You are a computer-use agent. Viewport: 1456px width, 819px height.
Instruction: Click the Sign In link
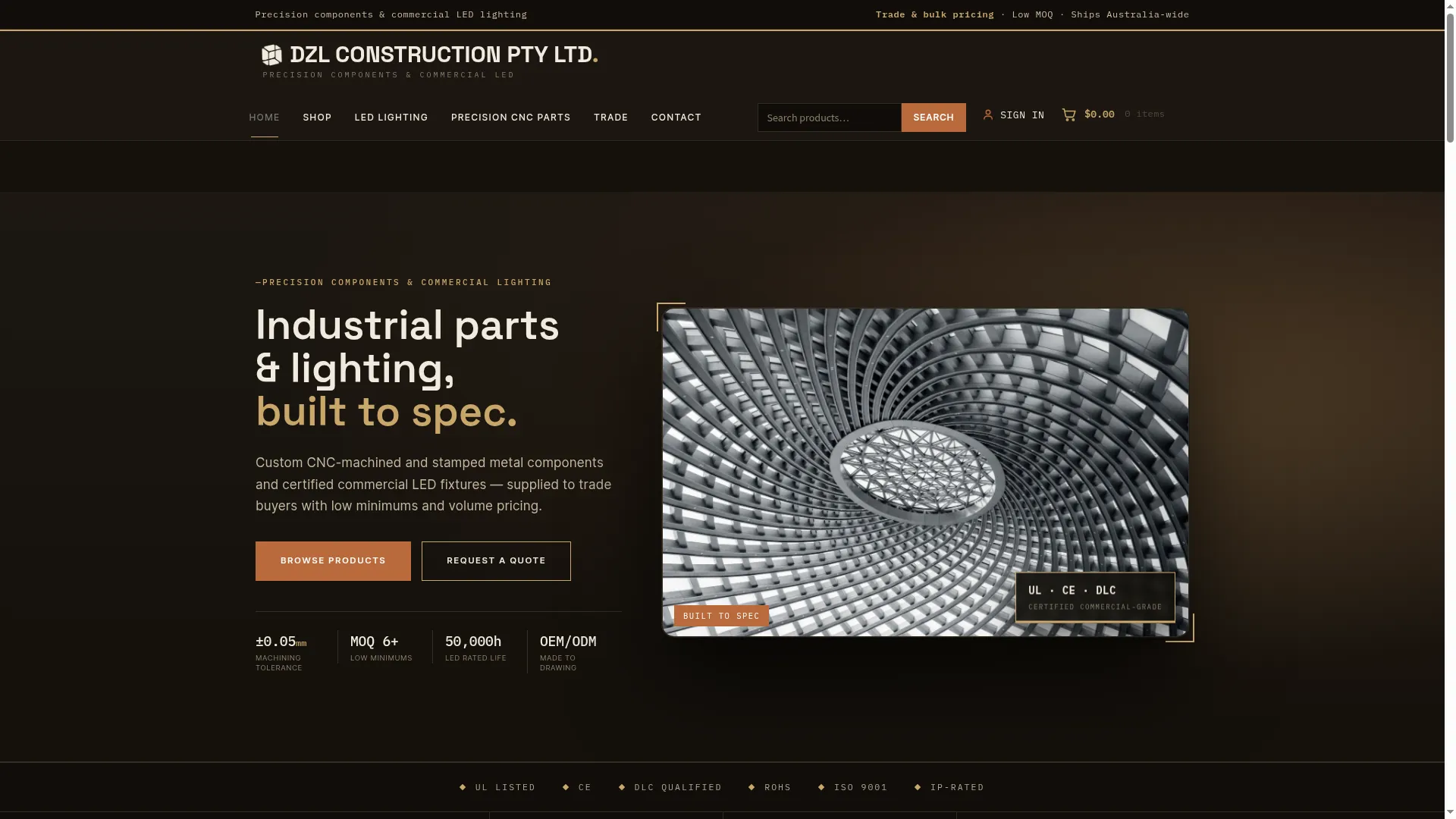click(x=1021, y=115)
